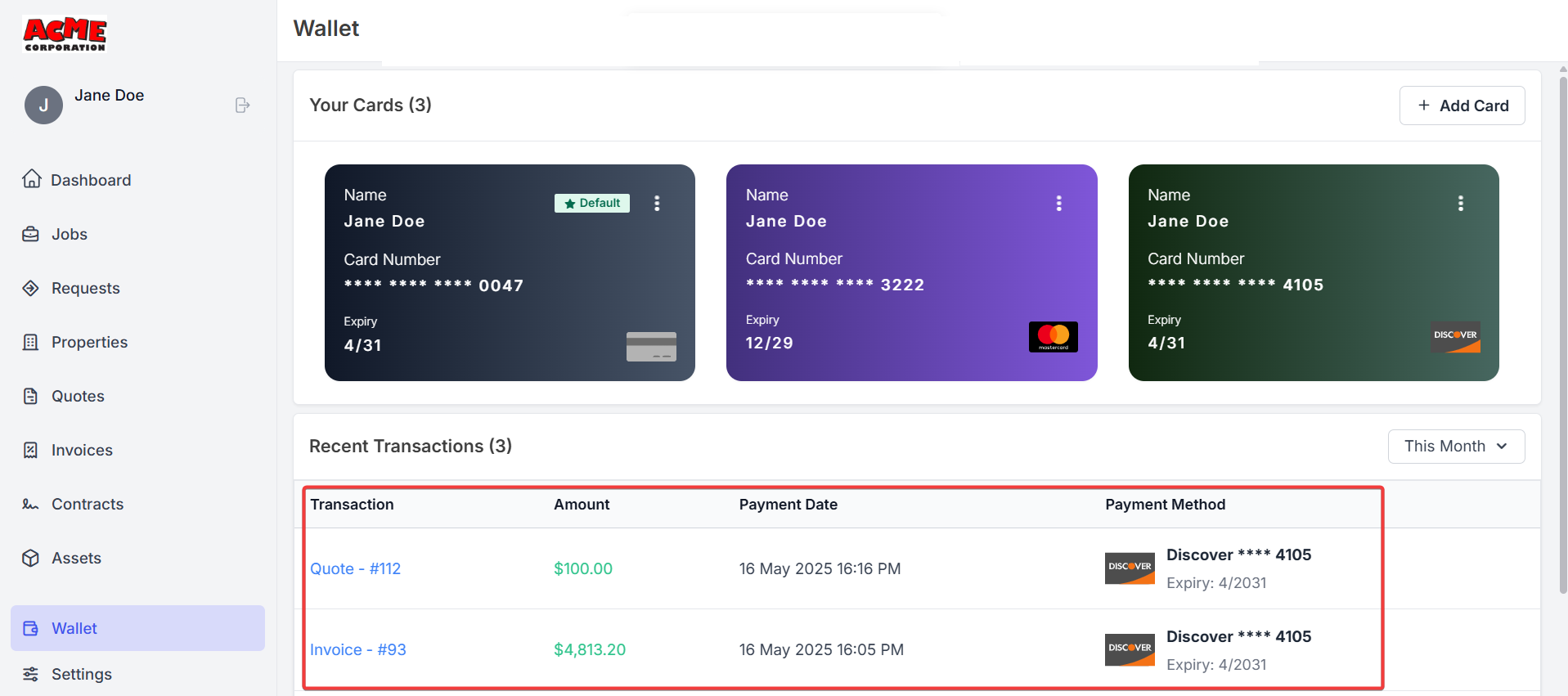Screen dimensions: 1568x696
Task: Click the logout icon beside Jane Doe
Action: [242, 105]
